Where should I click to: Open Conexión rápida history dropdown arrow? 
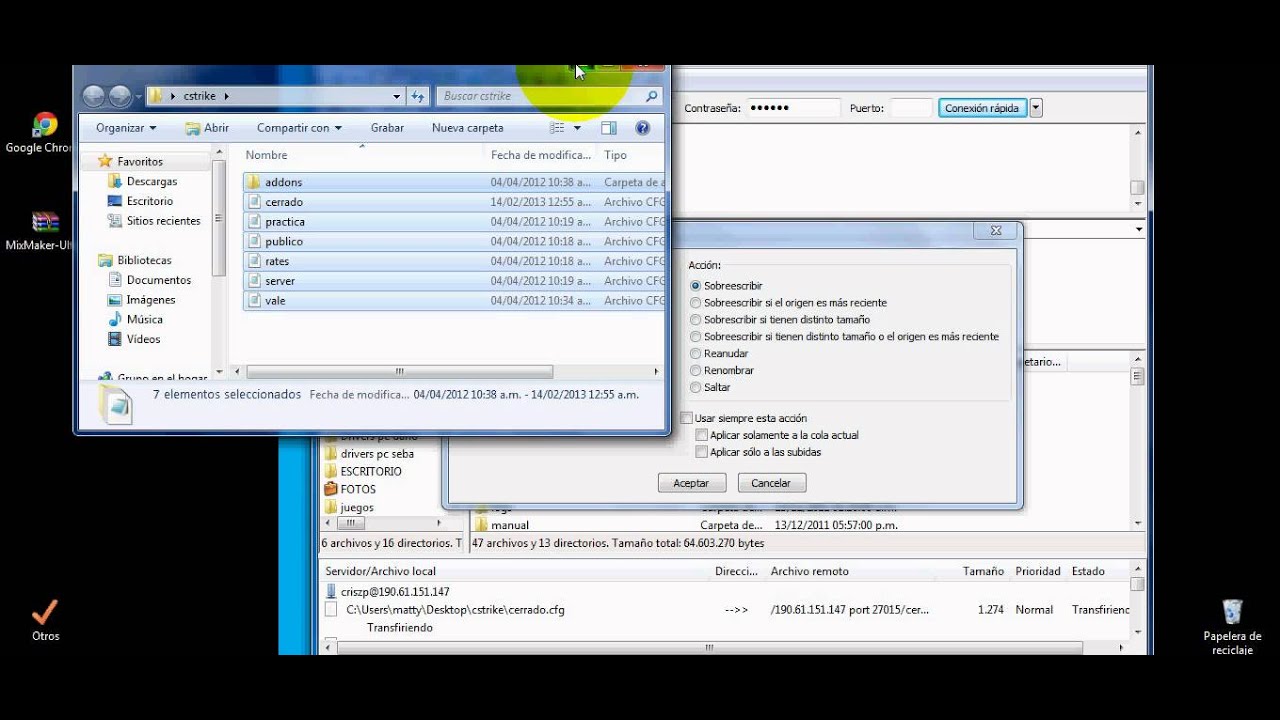1036,108
